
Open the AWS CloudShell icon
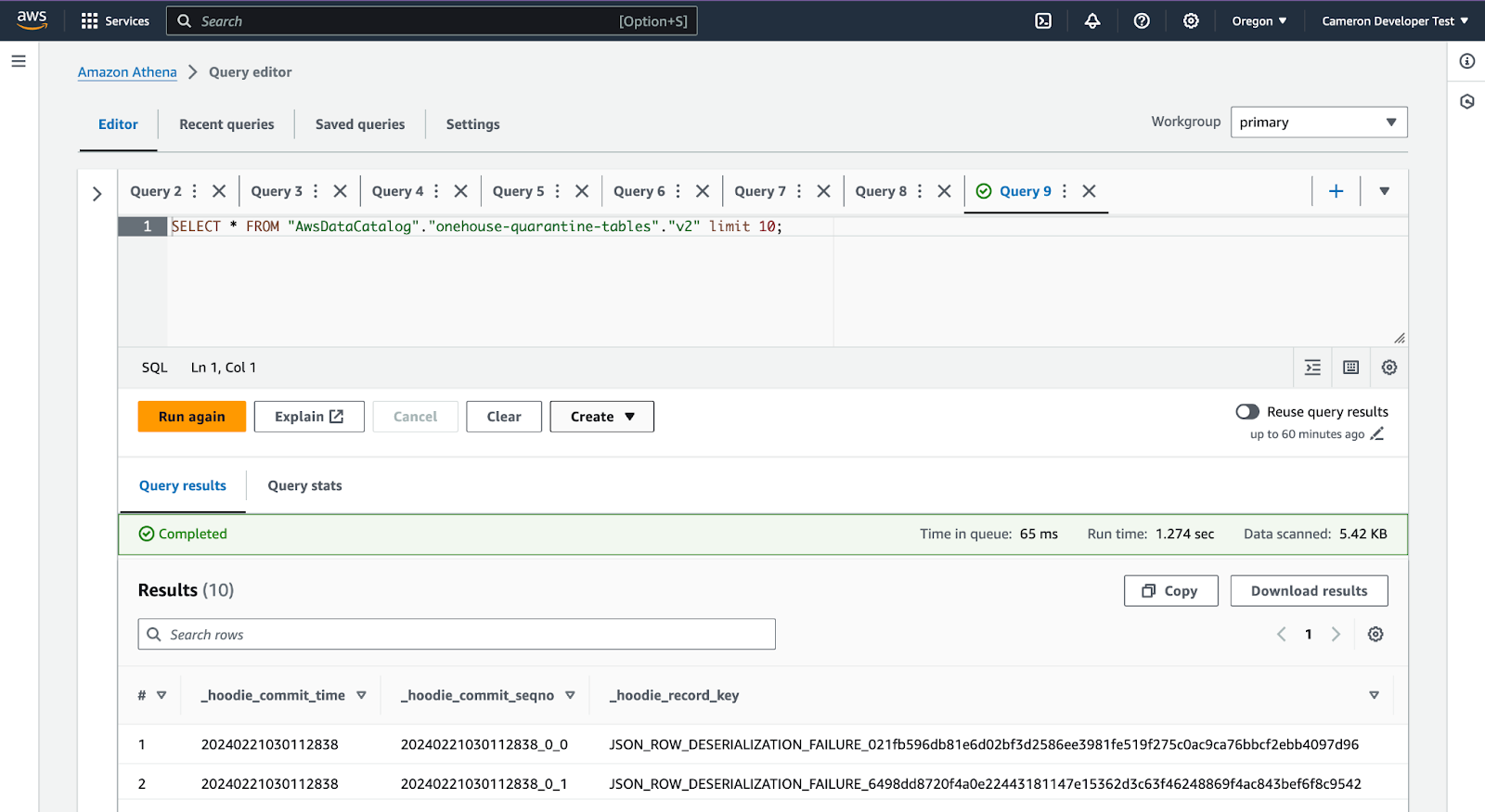pos(1043,20)
